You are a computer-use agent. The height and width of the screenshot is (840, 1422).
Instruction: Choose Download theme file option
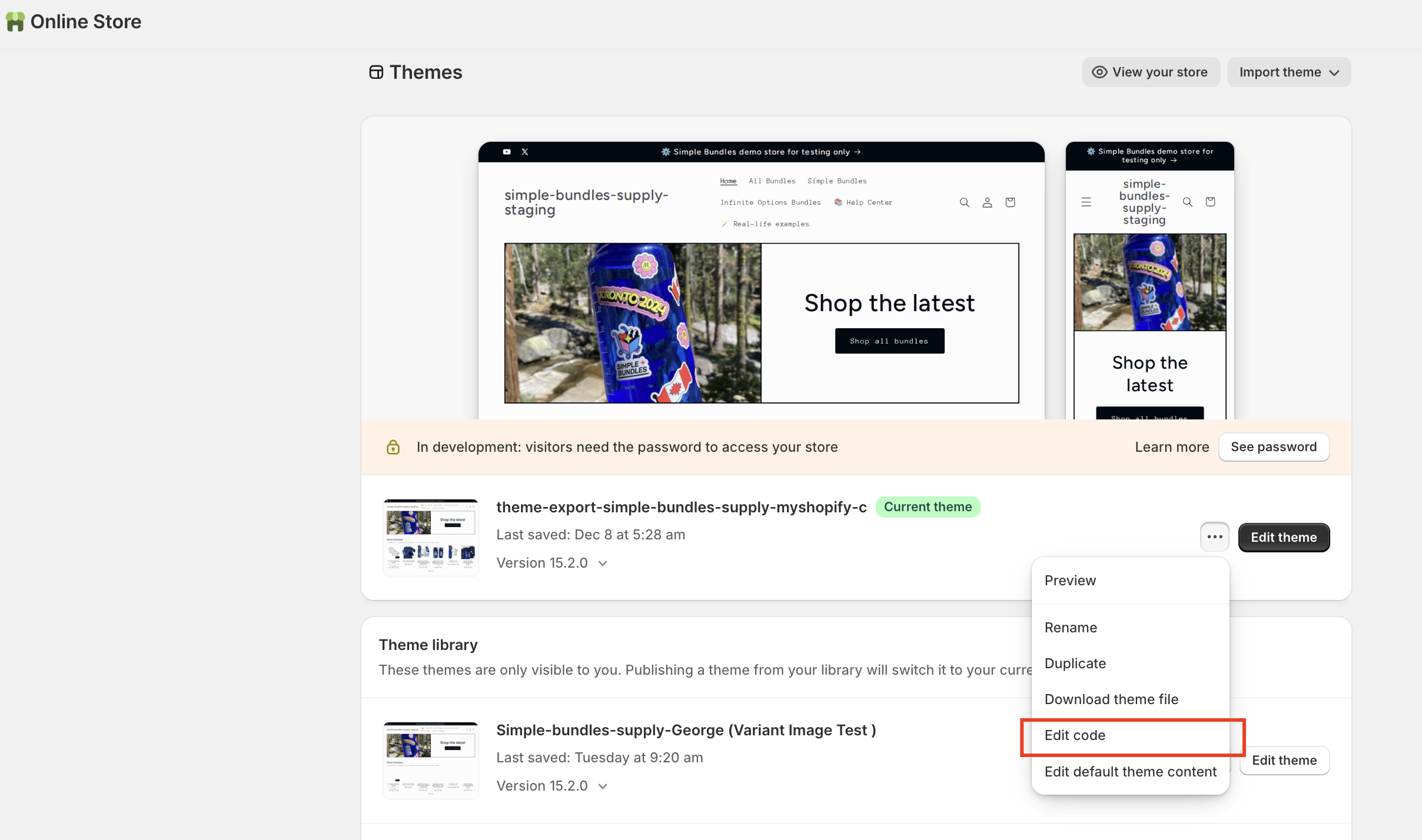point(1111,699)
